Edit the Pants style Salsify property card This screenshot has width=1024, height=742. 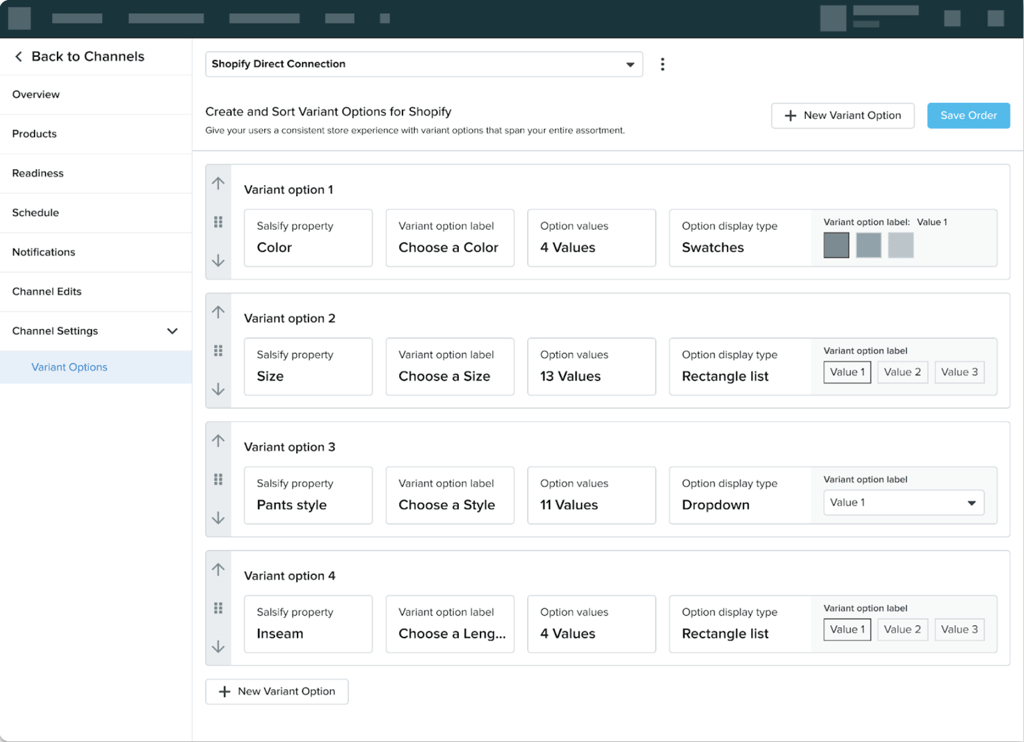308,495
